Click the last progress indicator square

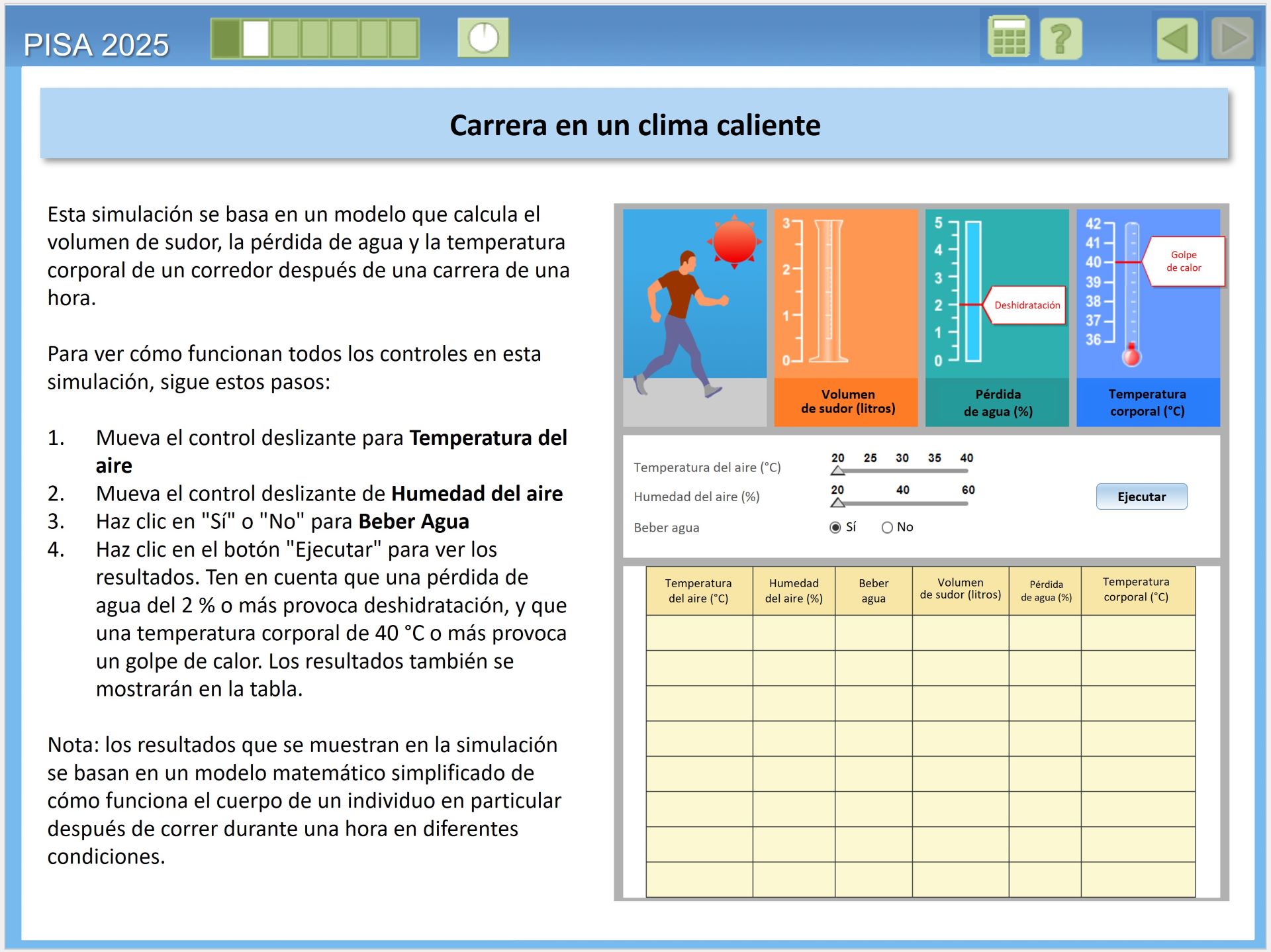(x=403, y=38)
